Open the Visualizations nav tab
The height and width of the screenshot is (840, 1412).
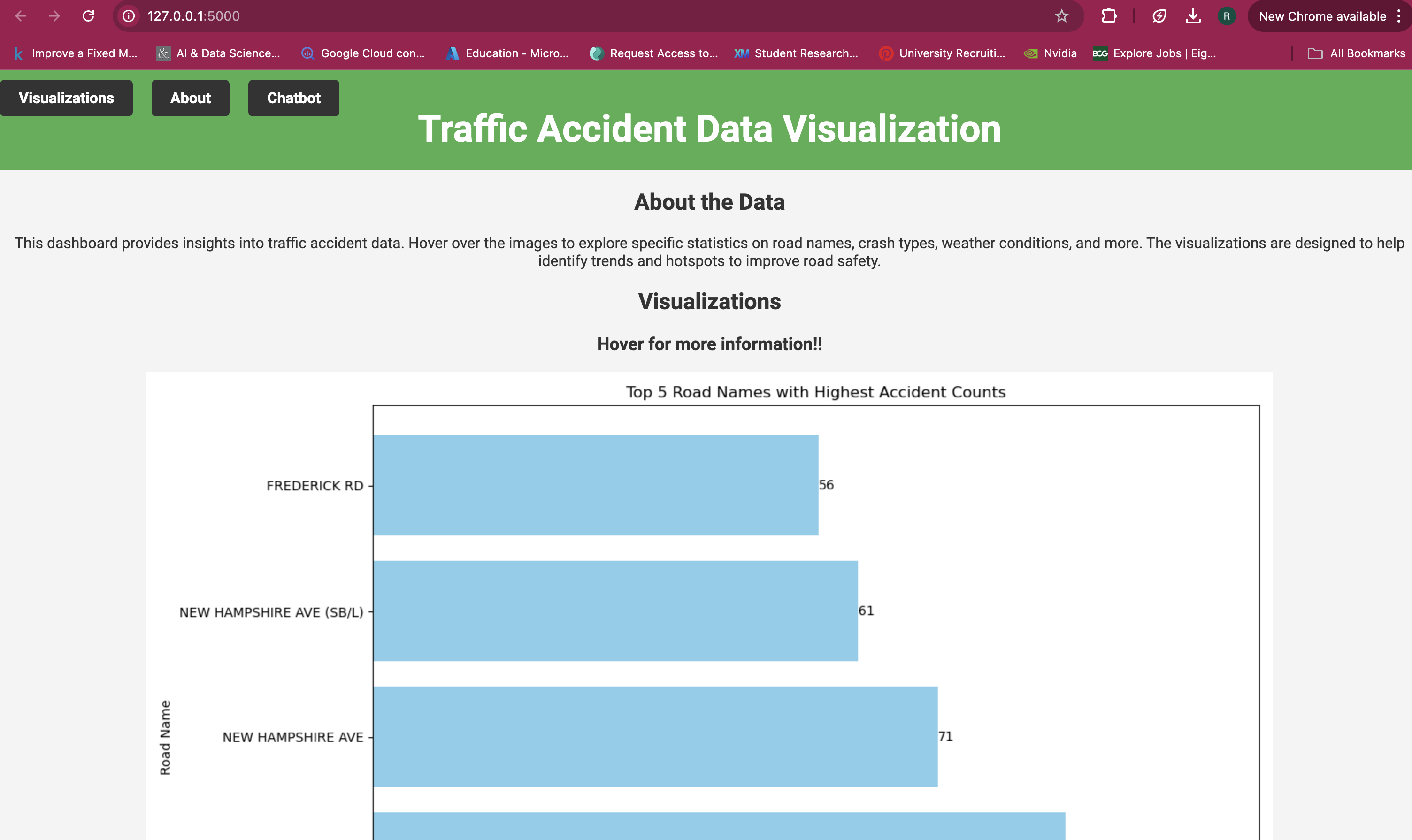[66, 98]
